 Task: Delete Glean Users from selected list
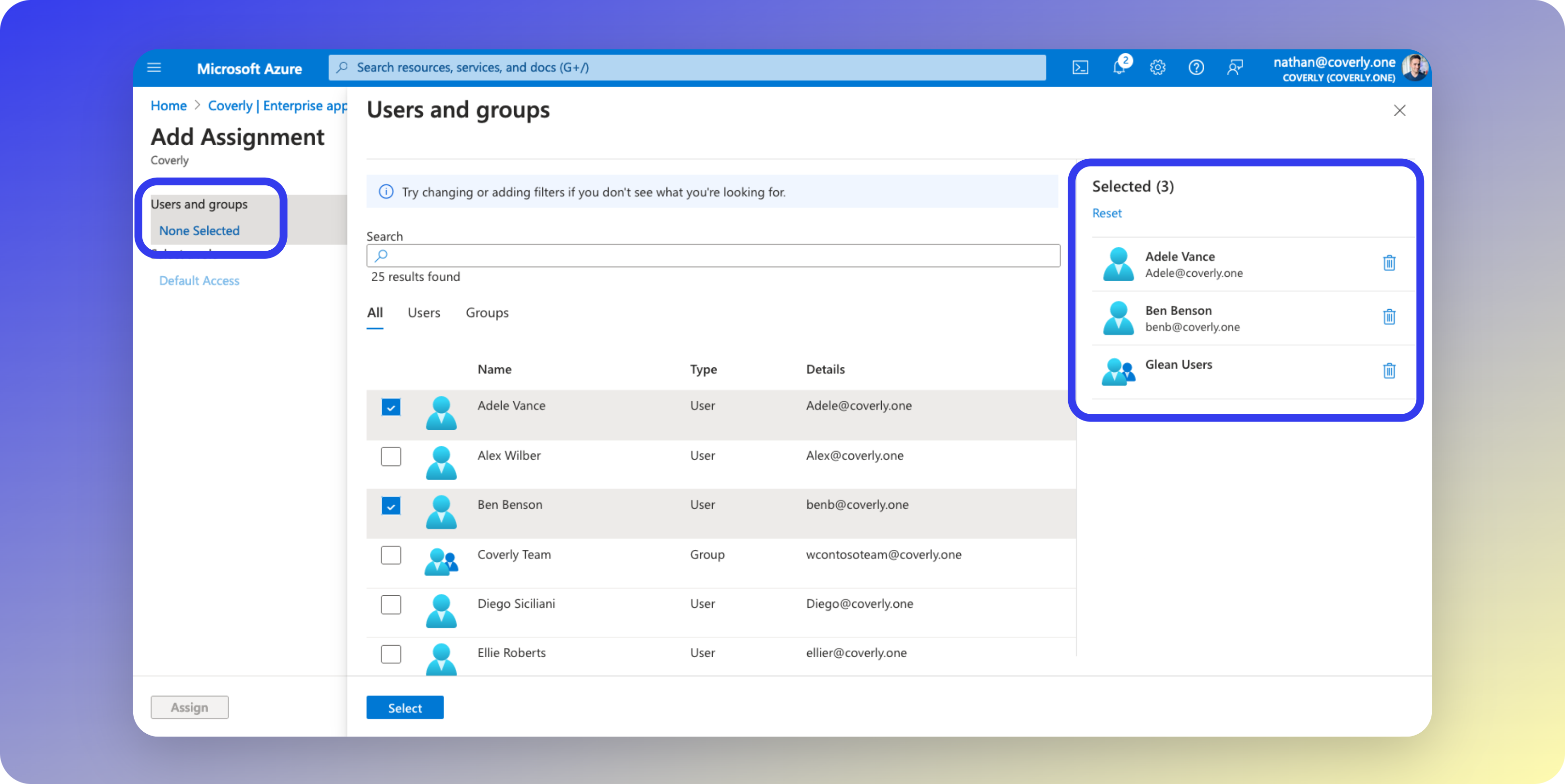(x=1389, y=370)
